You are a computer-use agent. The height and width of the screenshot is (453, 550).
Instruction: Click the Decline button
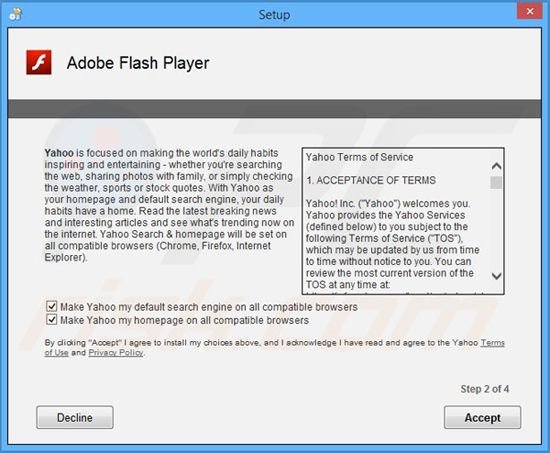coord(75,417)
